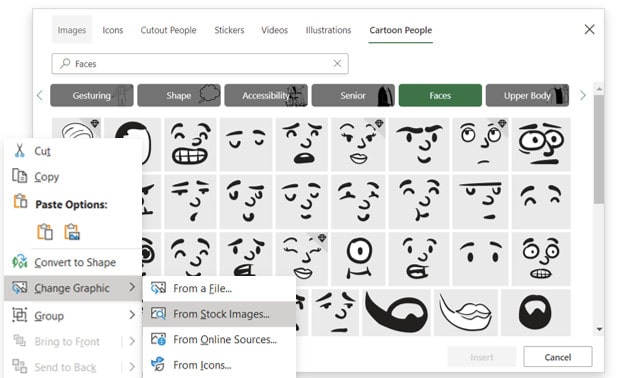The width and height of the screenshot is (622, 378).
Task: Switch to the Icons tab
Action: (113, 30)
